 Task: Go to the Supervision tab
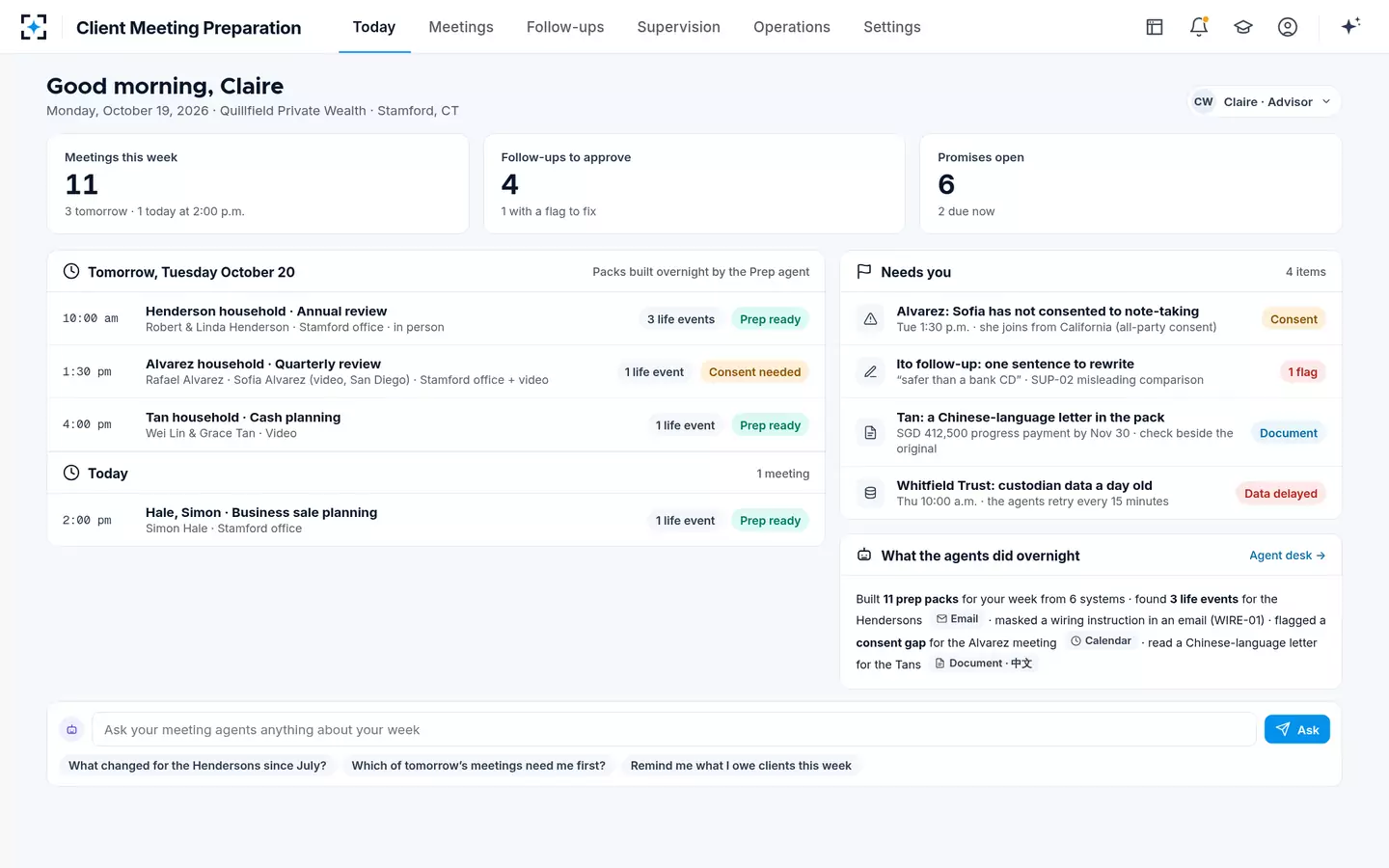pos(679,27)
